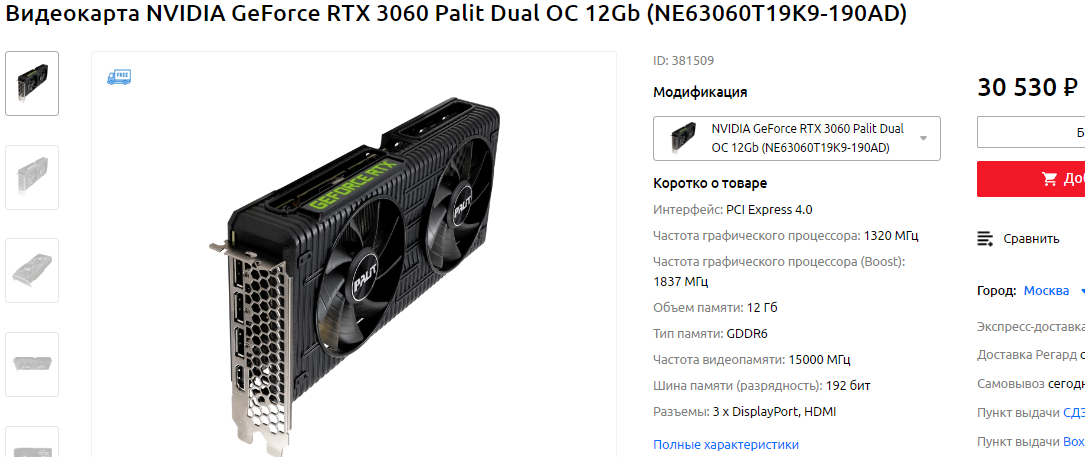Viewport: 1085px width, 457px height.
Task: Open the city dropdown arrow next to Москва
Action: [1082, 292]
